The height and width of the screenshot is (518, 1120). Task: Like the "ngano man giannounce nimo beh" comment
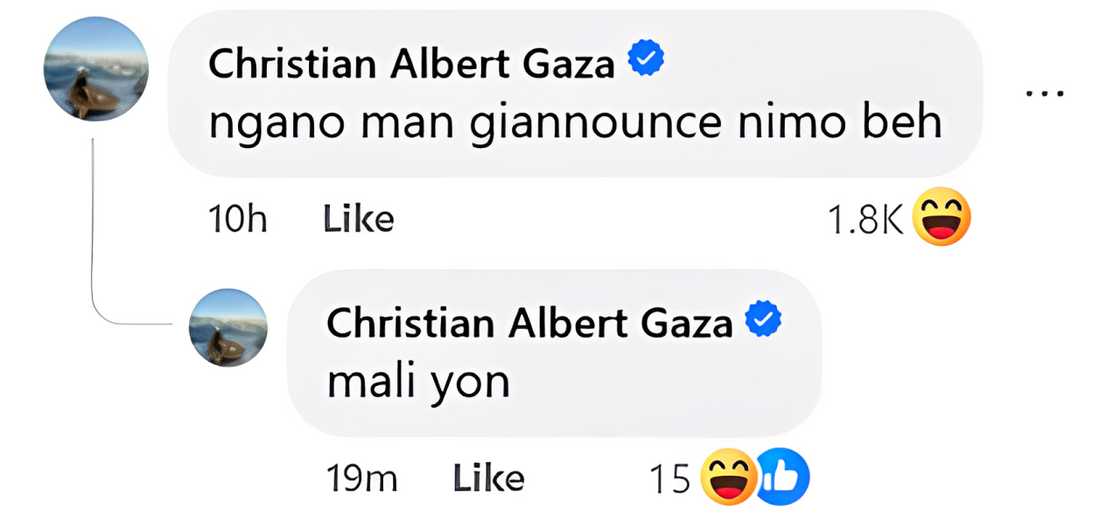pyautogui.click(x=358, y=219)
